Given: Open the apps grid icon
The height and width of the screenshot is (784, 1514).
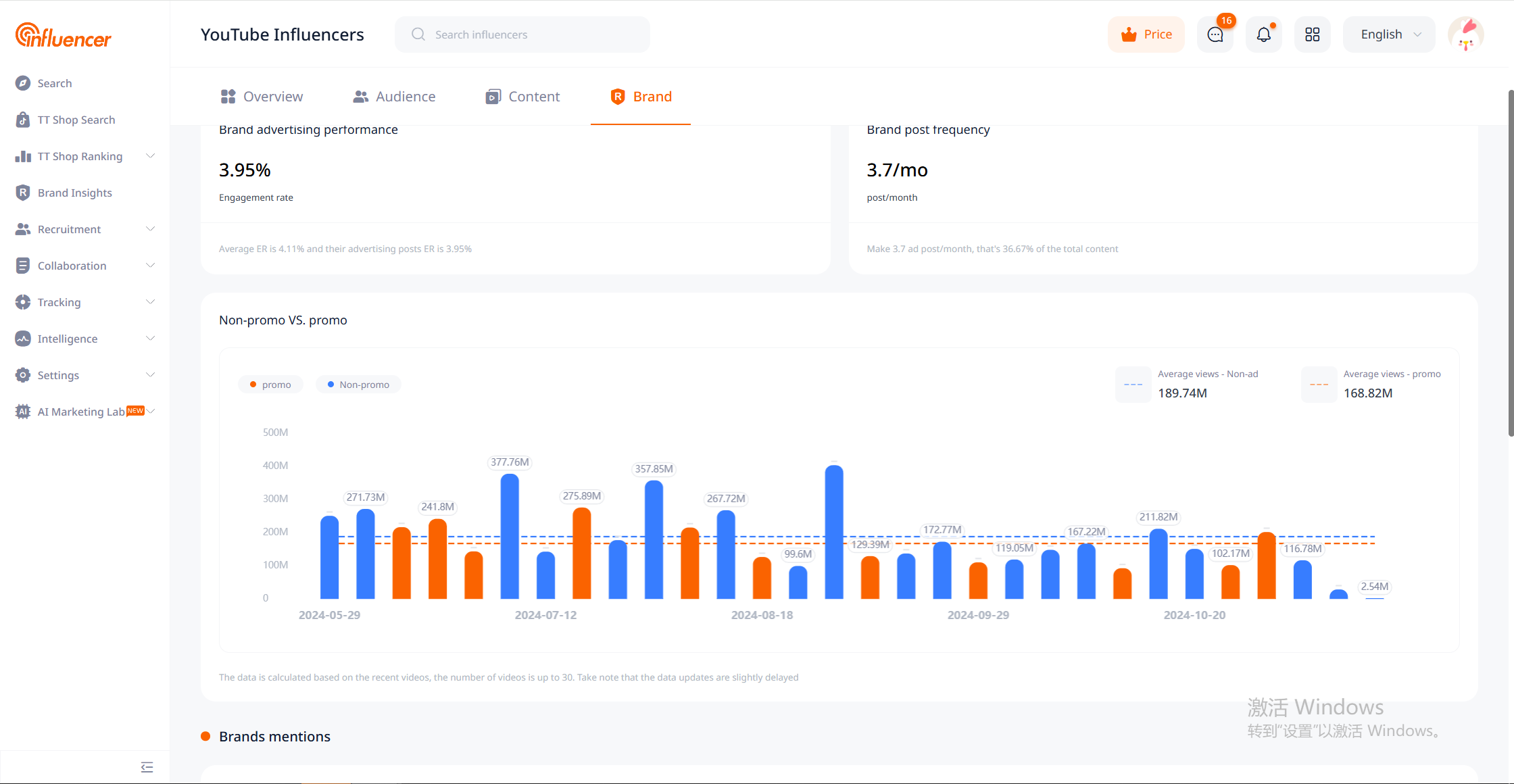Looking at the screenshot, I should click(1312, 34).
